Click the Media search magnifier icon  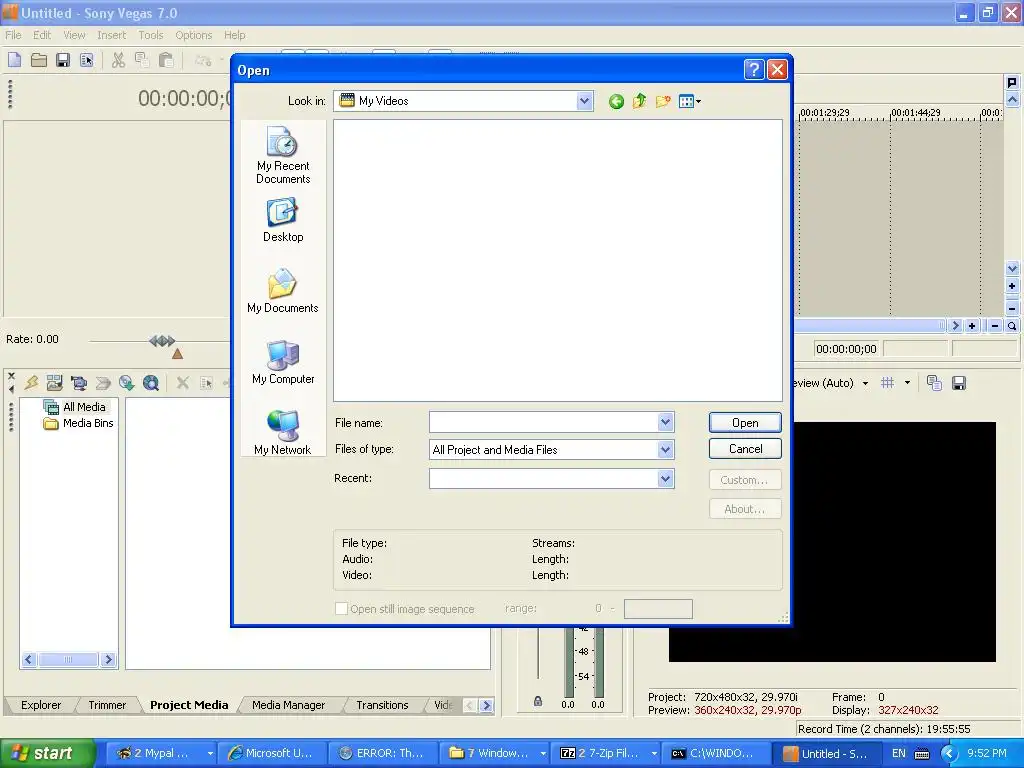(x=151, y=383)
